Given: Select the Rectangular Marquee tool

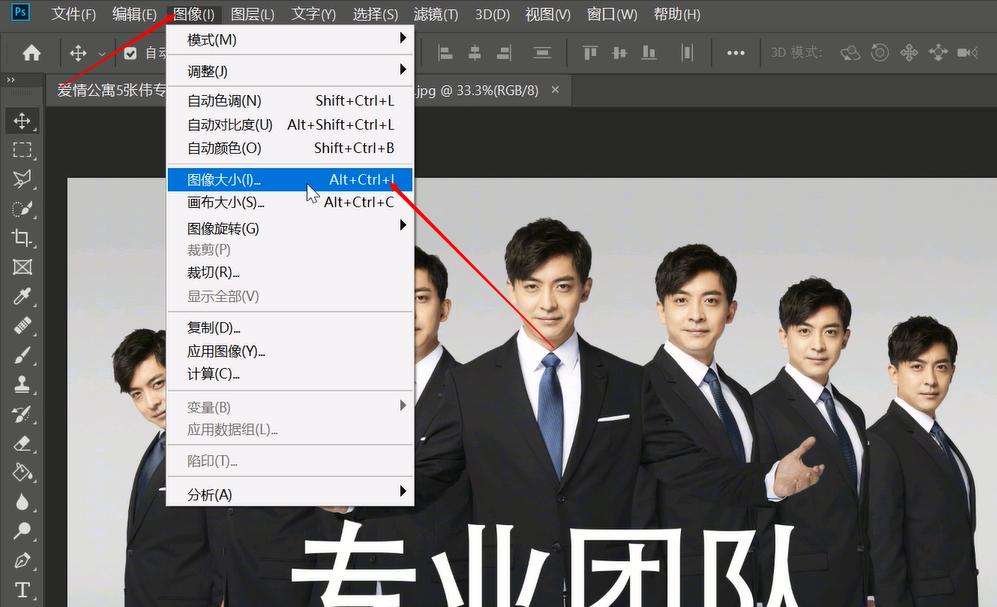Looking at the screenshot, I should coord(22,150).
